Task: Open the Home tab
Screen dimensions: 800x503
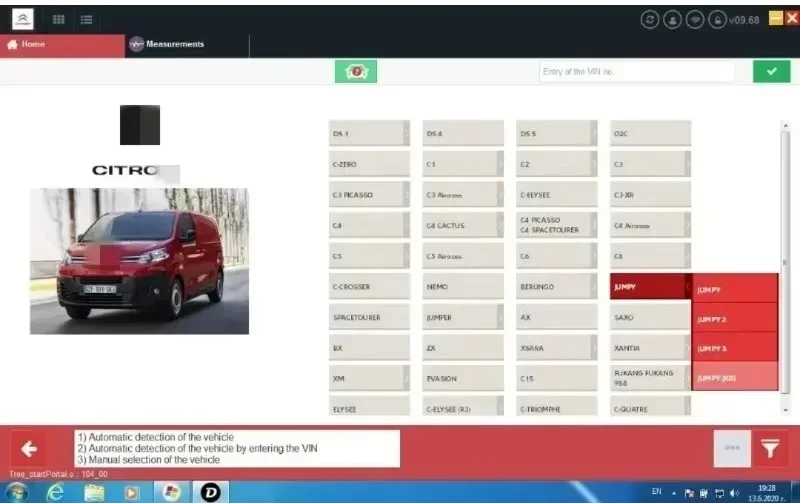Action: pos(62,45)
